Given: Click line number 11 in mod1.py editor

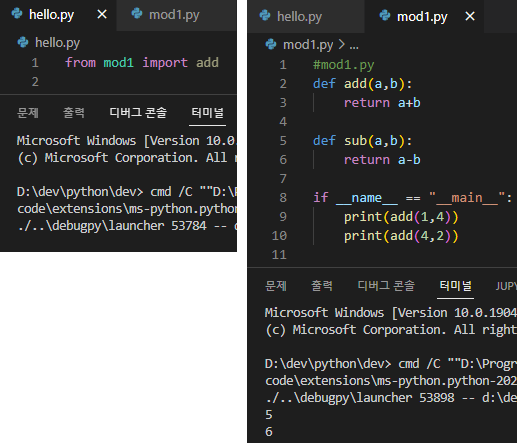Looking at the screenshot, I should tap(279, 255).
